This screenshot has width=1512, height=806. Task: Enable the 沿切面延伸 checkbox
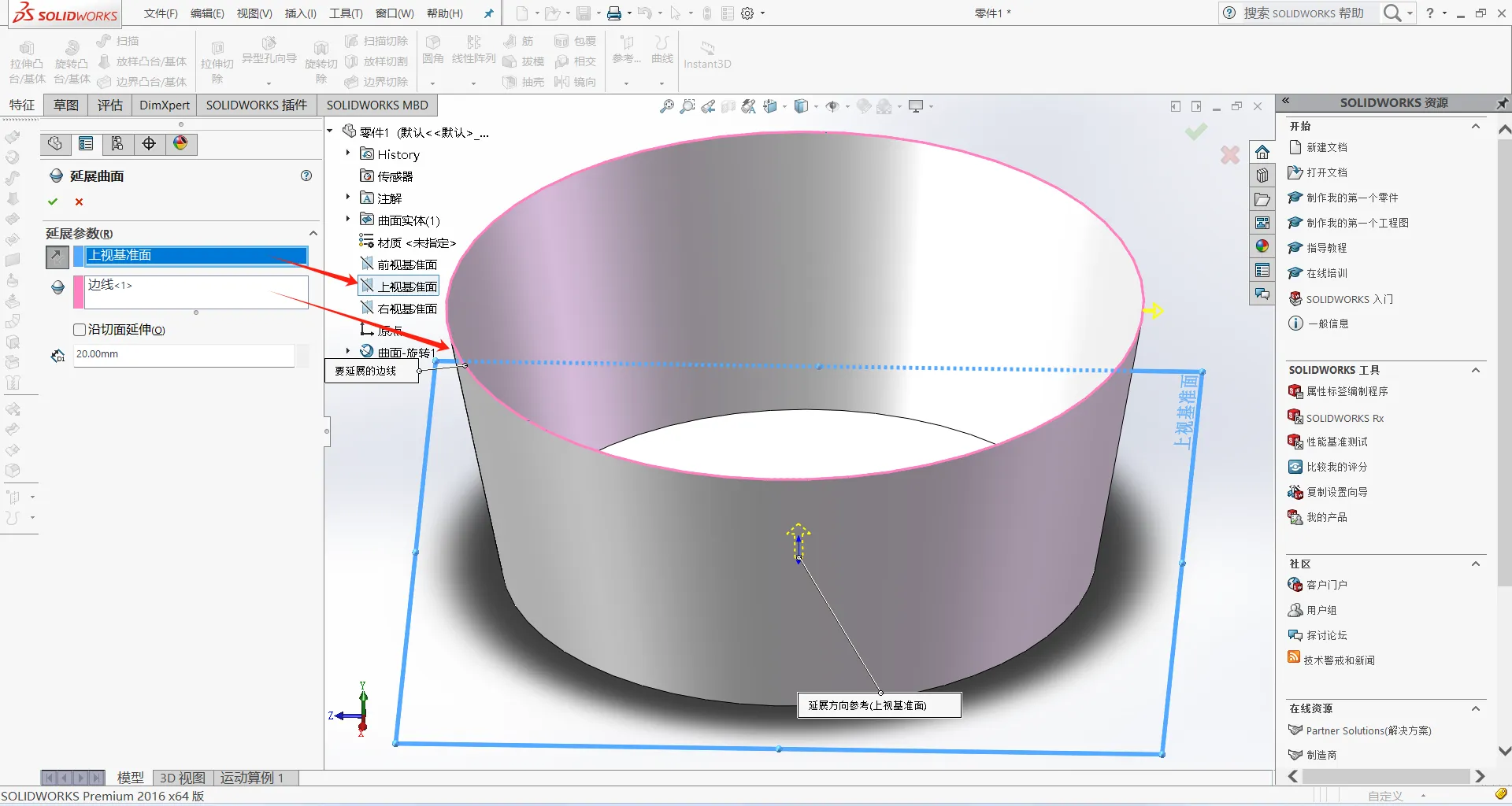pos(80,330)
